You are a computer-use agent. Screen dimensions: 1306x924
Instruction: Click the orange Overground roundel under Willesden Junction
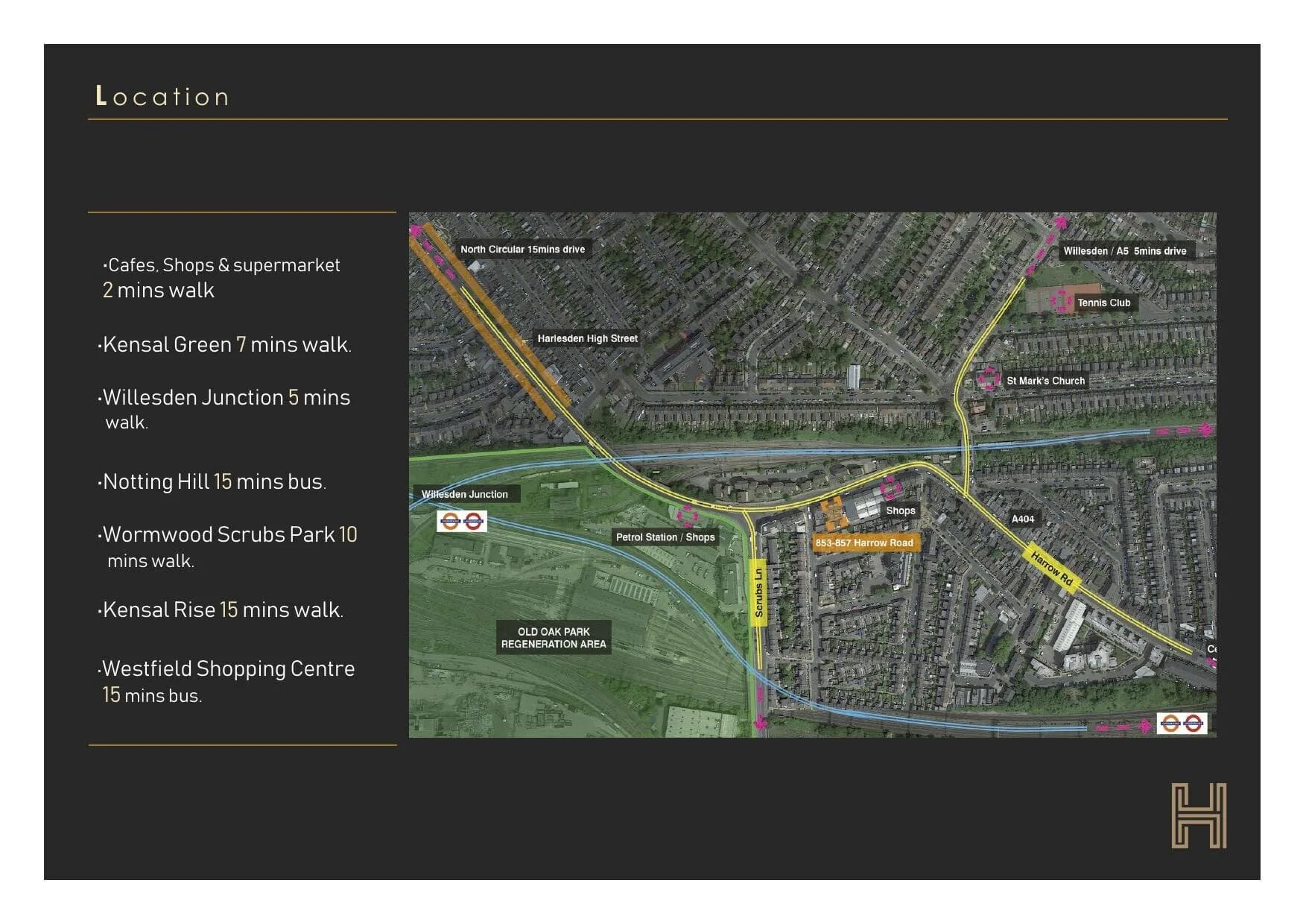pyautogui.click(x=450, y=521)
